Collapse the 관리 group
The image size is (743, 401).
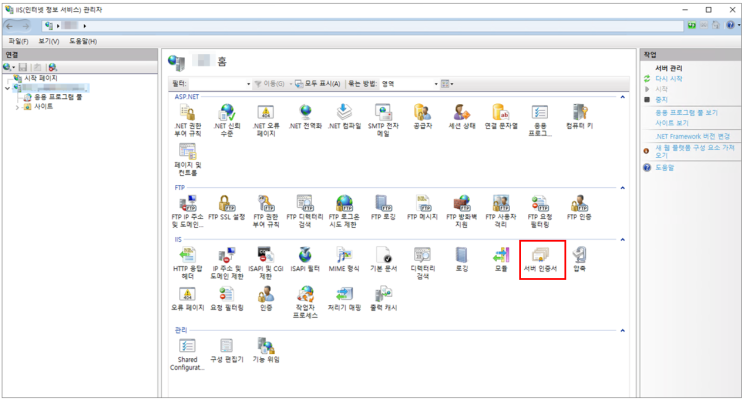point(623,330)
